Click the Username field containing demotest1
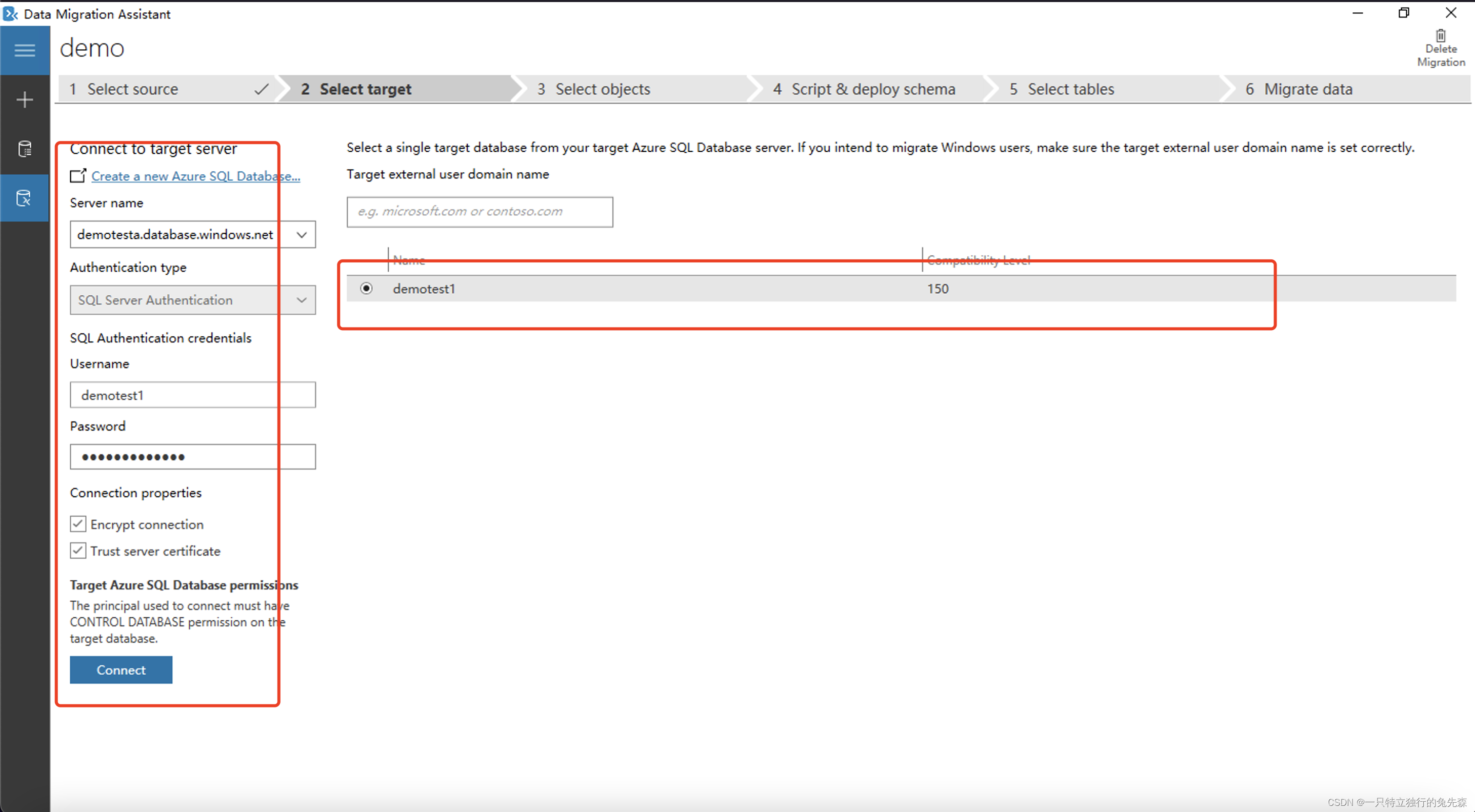 [193, 395]
